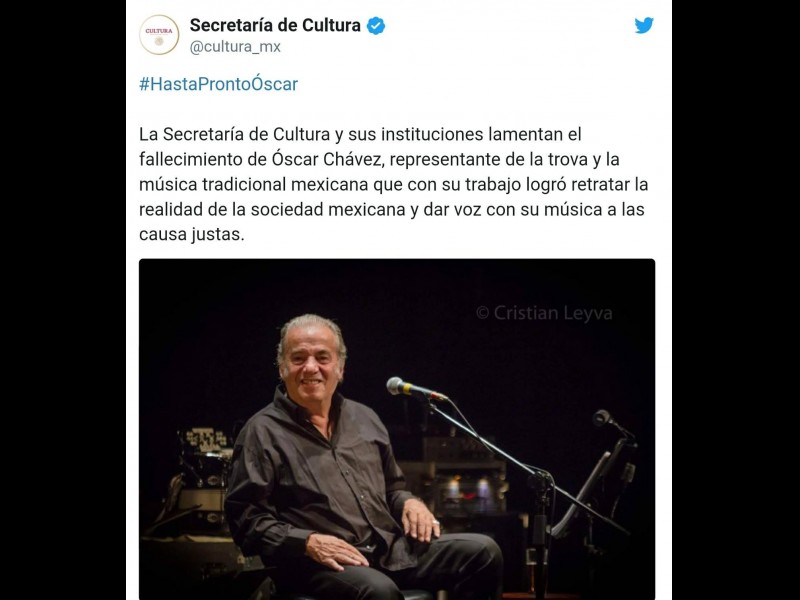Open the Secretaría de Cultura profile avatar
800x600 pixels.
tap(159, 35)
